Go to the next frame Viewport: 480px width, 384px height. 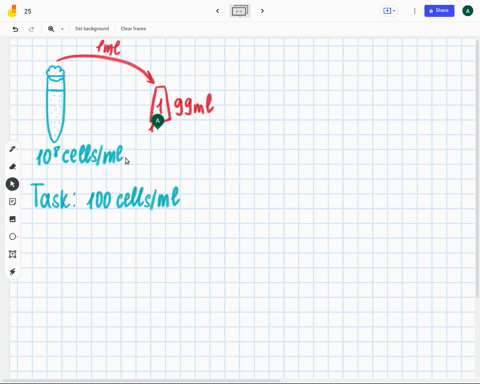(262, 11)
